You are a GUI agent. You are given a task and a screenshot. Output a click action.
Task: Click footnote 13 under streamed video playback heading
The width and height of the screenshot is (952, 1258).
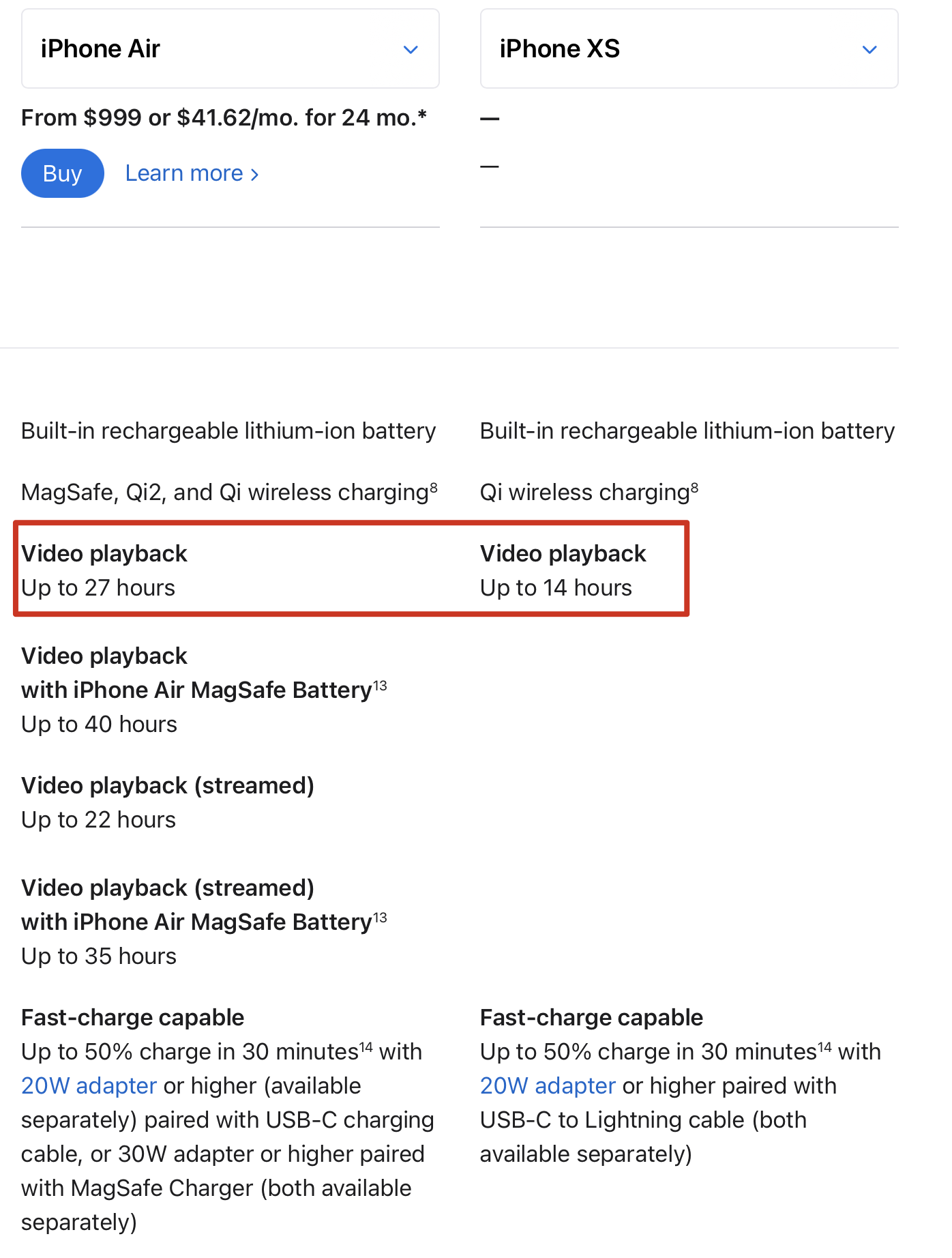pos(380,917)
